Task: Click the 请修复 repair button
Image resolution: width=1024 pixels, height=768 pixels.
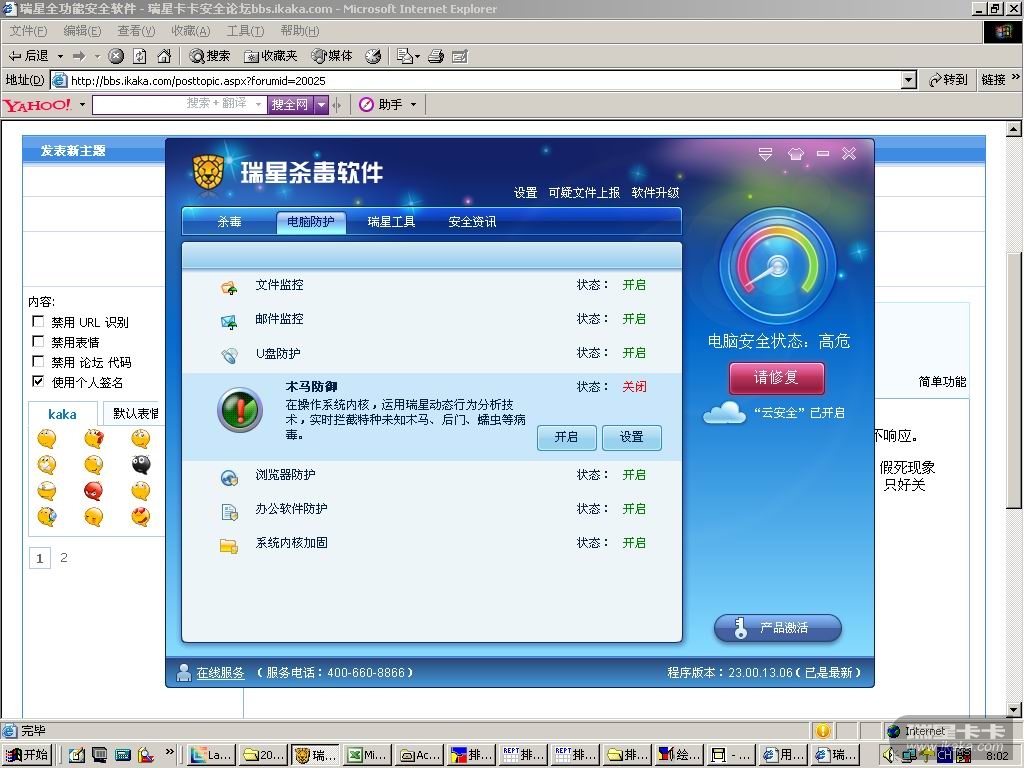Action: (x=776, y=378)
